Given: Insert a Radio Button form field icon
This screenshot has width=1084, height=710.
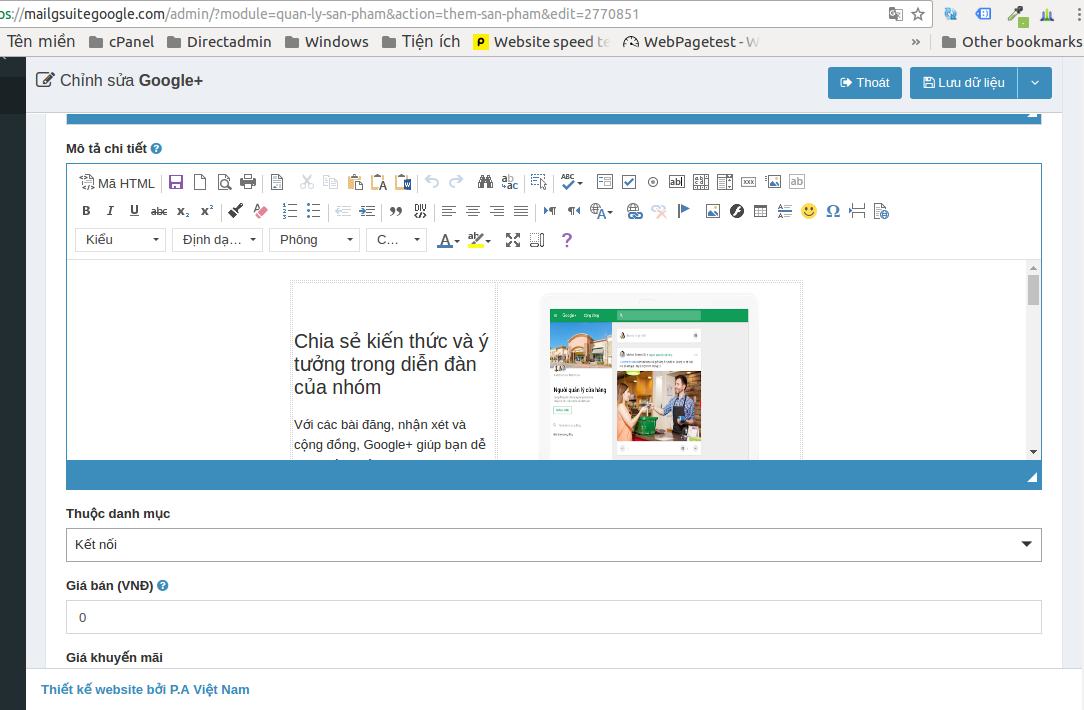Looking at the screenshot, I should point(653,182).
